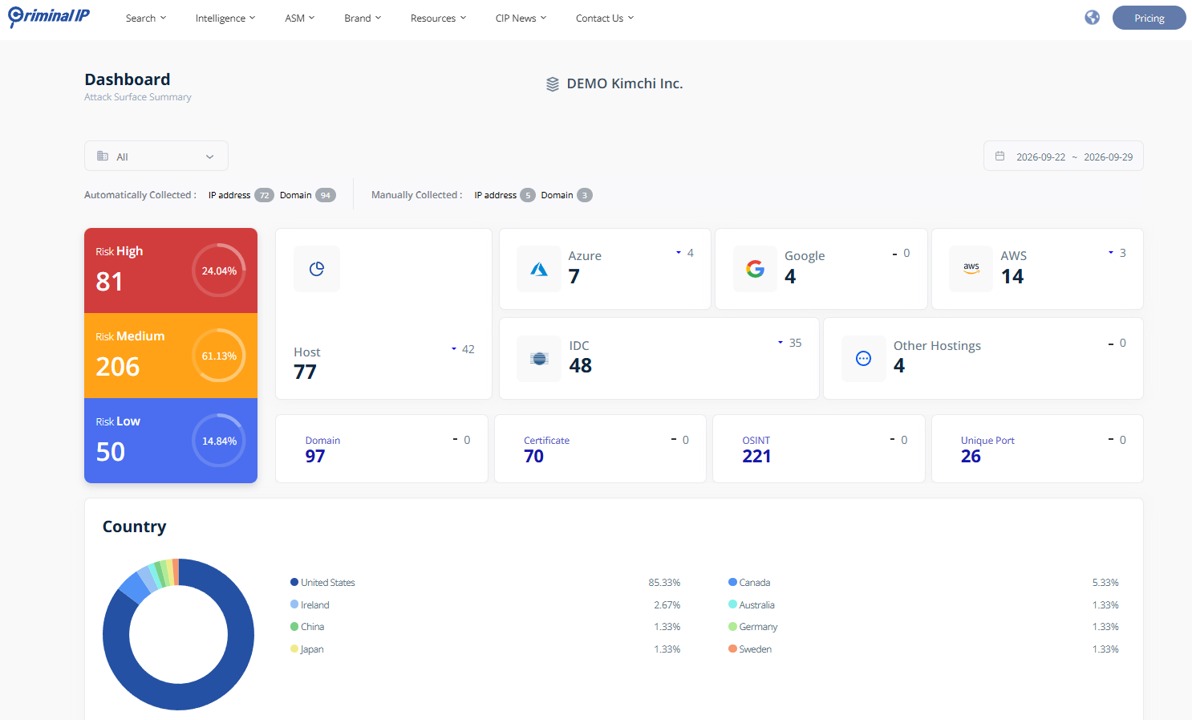The height and width of the screenshot is (720, 1192).
Task: Open the Risk Medium card
Action: click(170, 356)
